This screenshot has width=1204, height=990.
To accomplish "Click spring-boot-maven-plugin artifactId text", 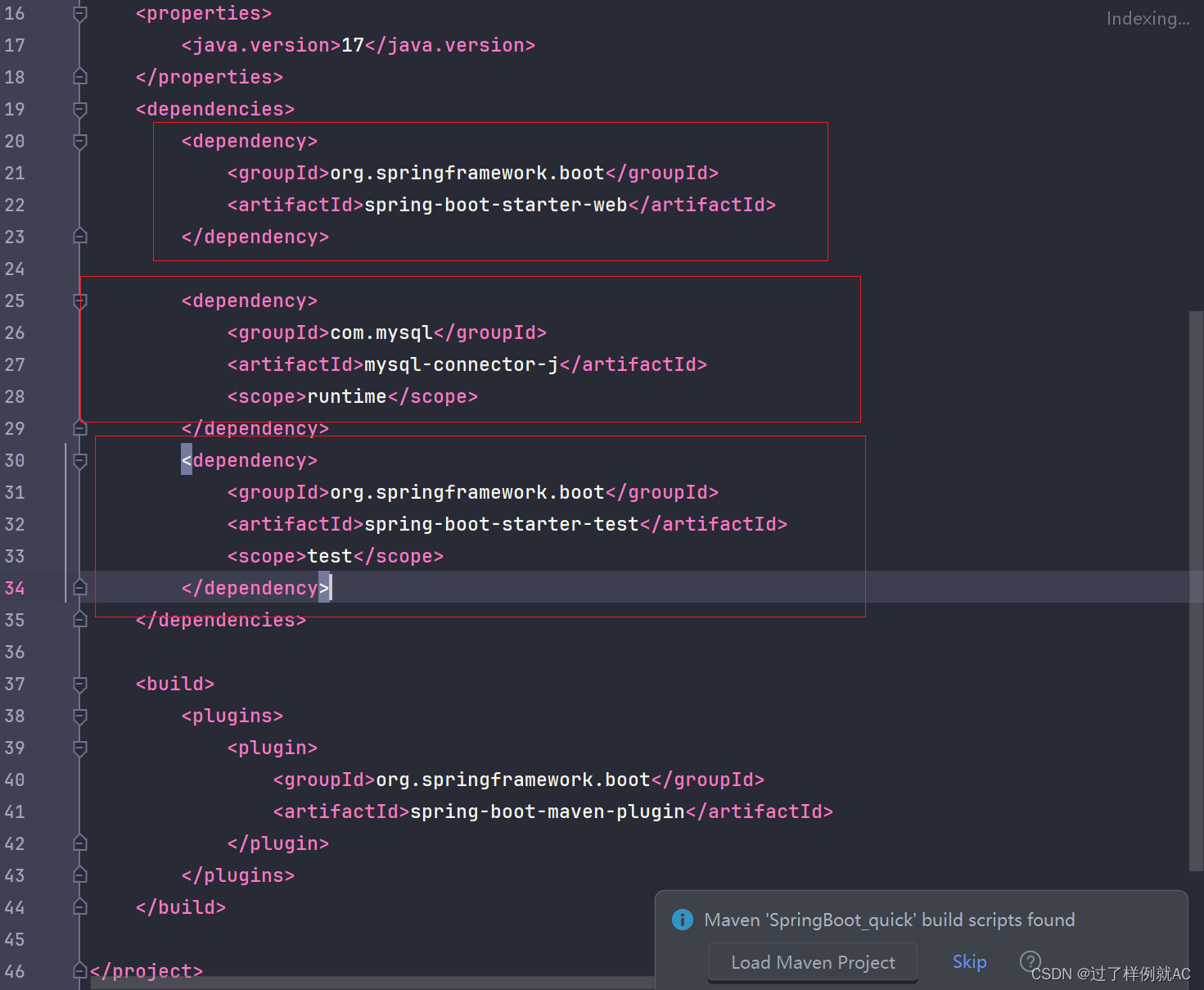I will coord(548,811).
